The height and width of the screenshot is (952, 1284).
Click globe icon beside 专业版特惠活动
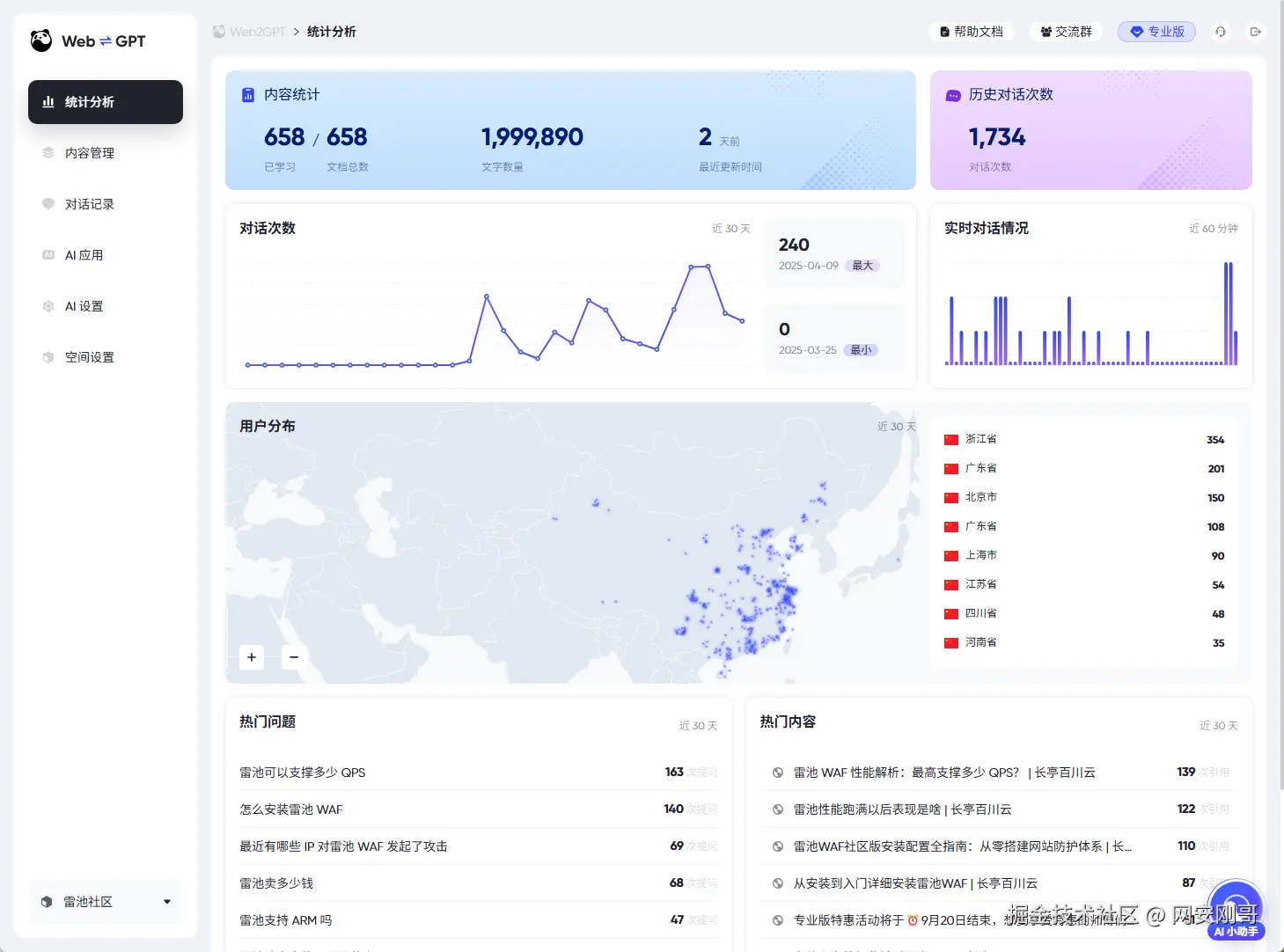[778, 920]
